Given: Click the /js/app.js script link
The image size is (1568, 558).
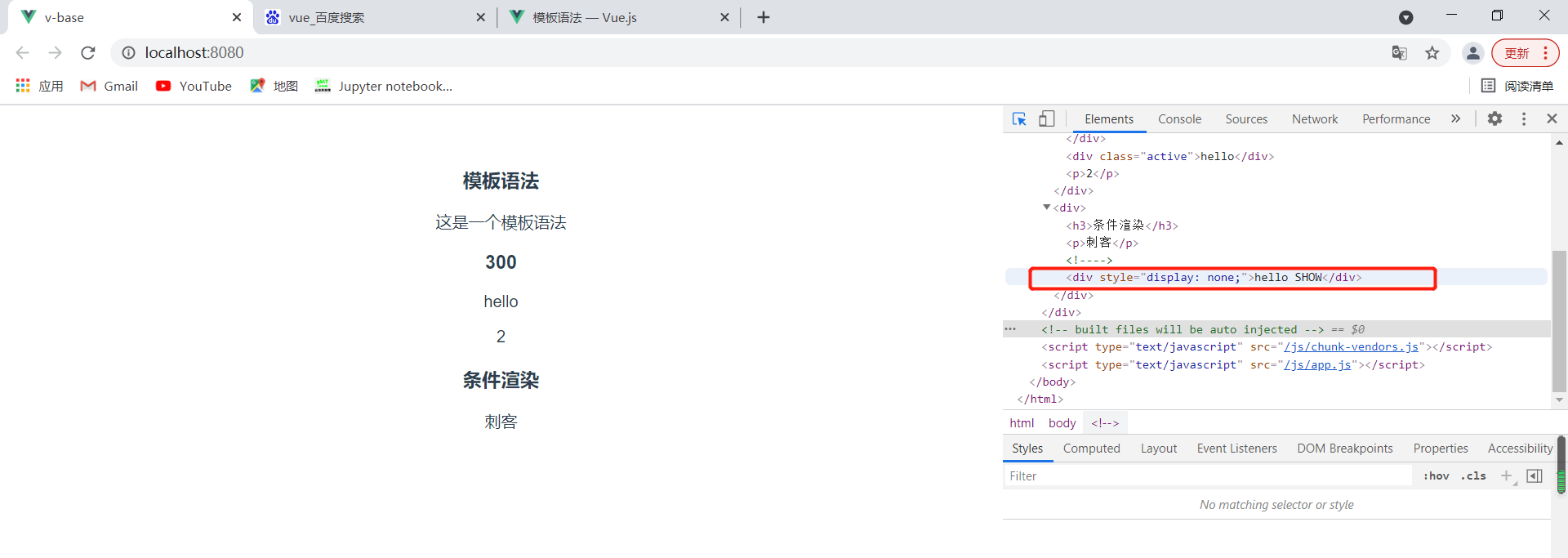Looking at the screenshot, I should (1317, 365).
